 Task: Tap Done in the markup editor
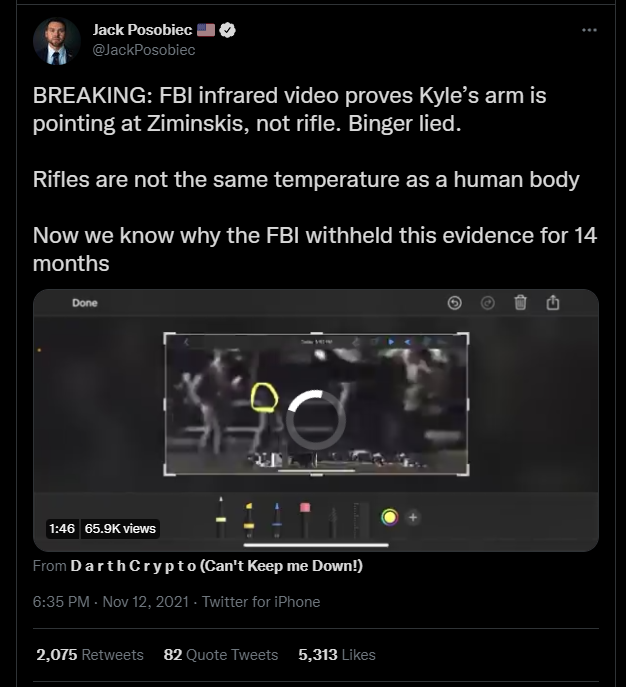[x=85, y=303]
